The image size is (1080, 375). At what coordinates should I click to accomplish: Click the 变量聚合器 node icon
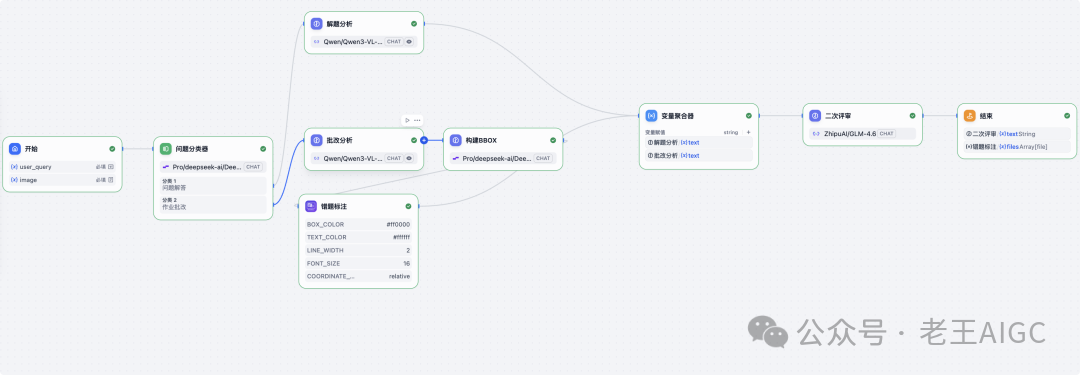(651, 116)
